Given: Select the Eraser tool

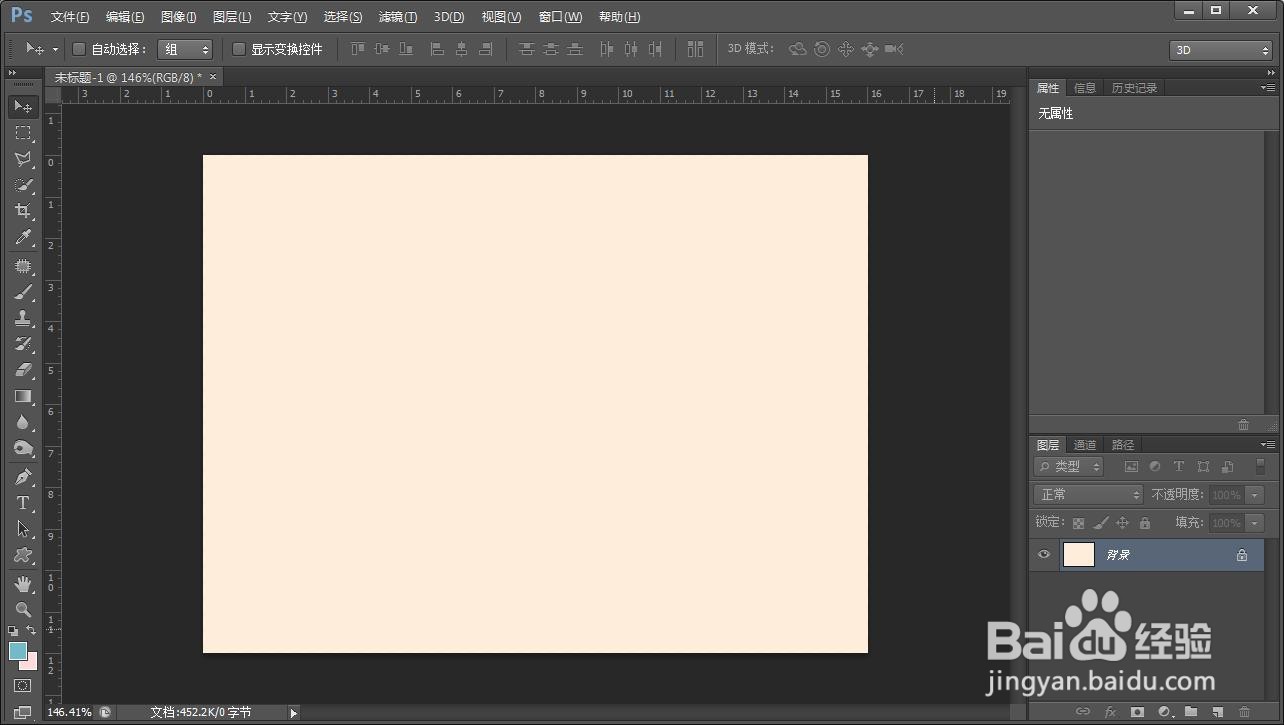Looking at the screenshot, I should pyautogui.click(x=23, y=370).
